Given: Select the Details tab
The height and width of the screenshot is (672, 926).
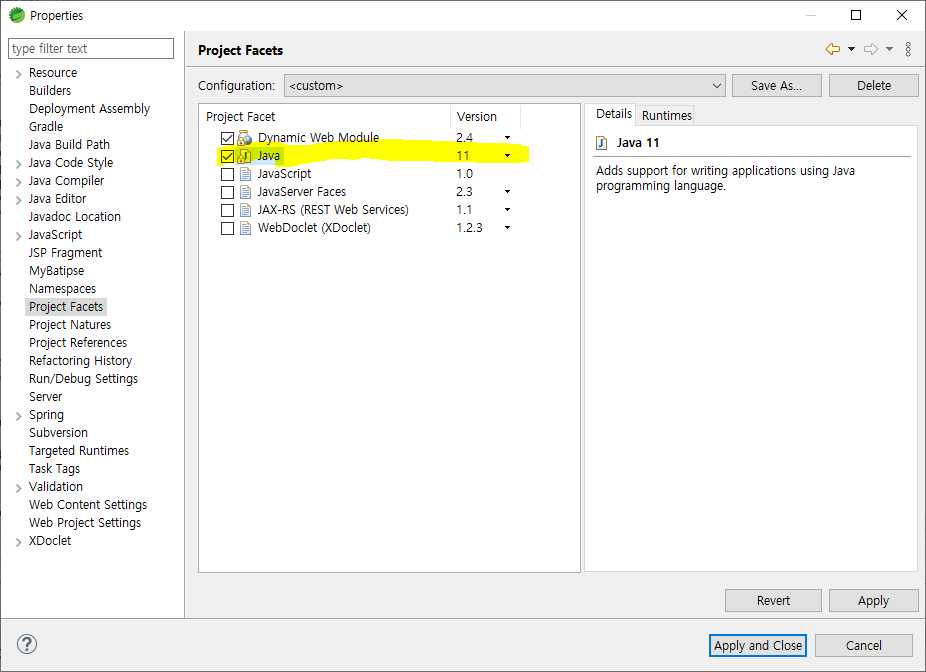Looking at the screenshot, I should point(613,114).
